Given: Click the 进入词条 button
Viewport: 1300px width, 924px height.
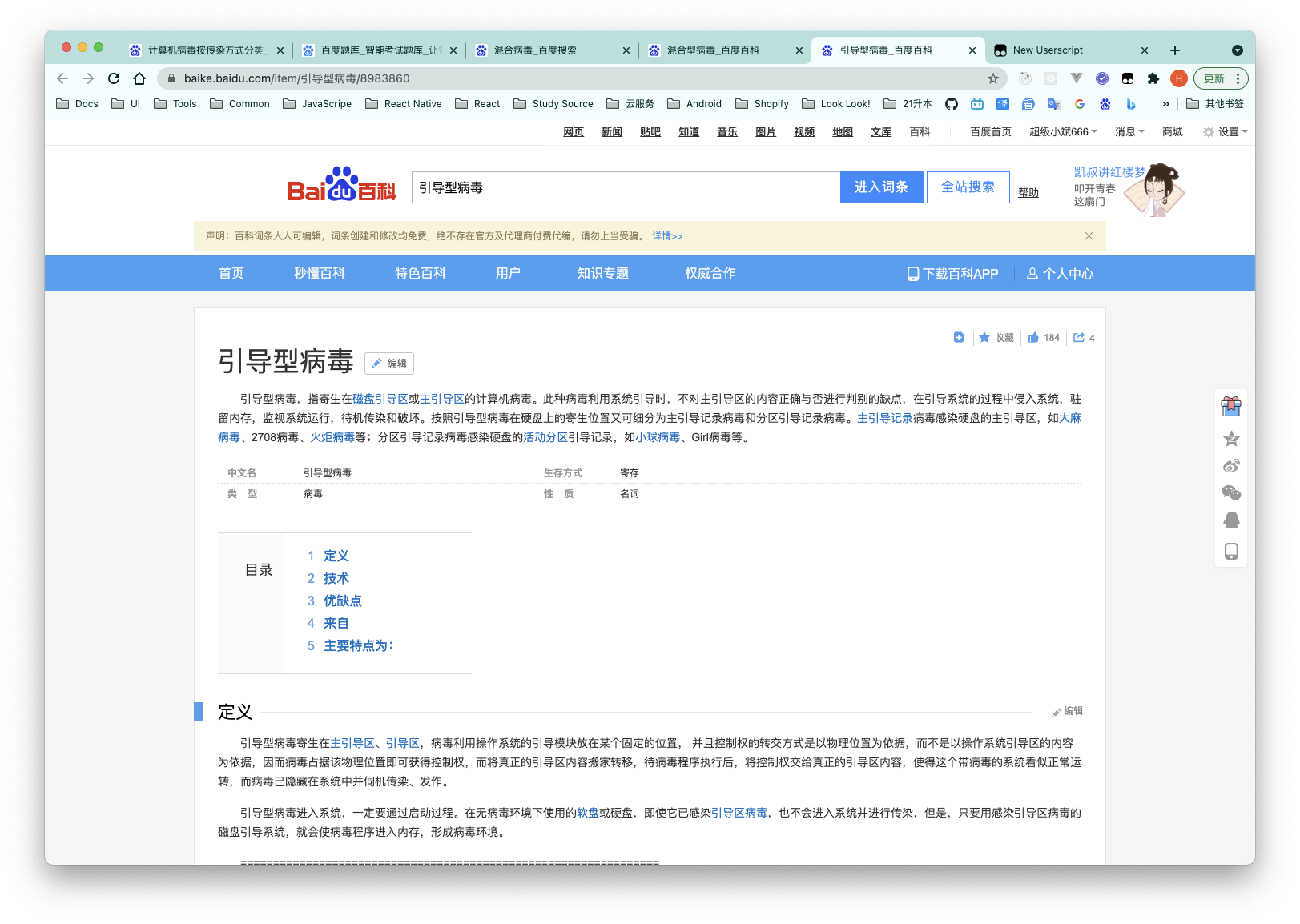Looking at the screenshot, I should [881, 187].
